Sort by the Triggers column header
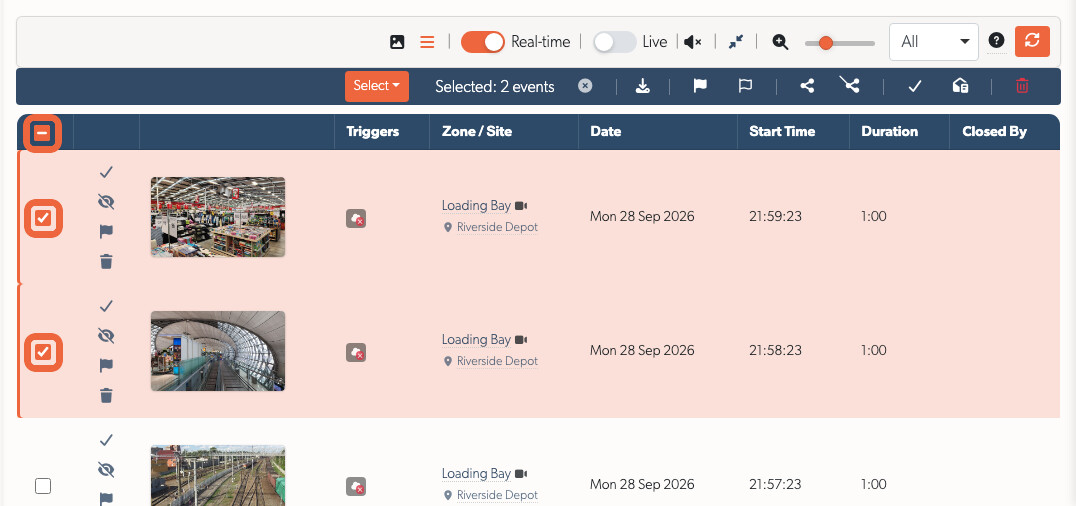 (x=373, y=132)
